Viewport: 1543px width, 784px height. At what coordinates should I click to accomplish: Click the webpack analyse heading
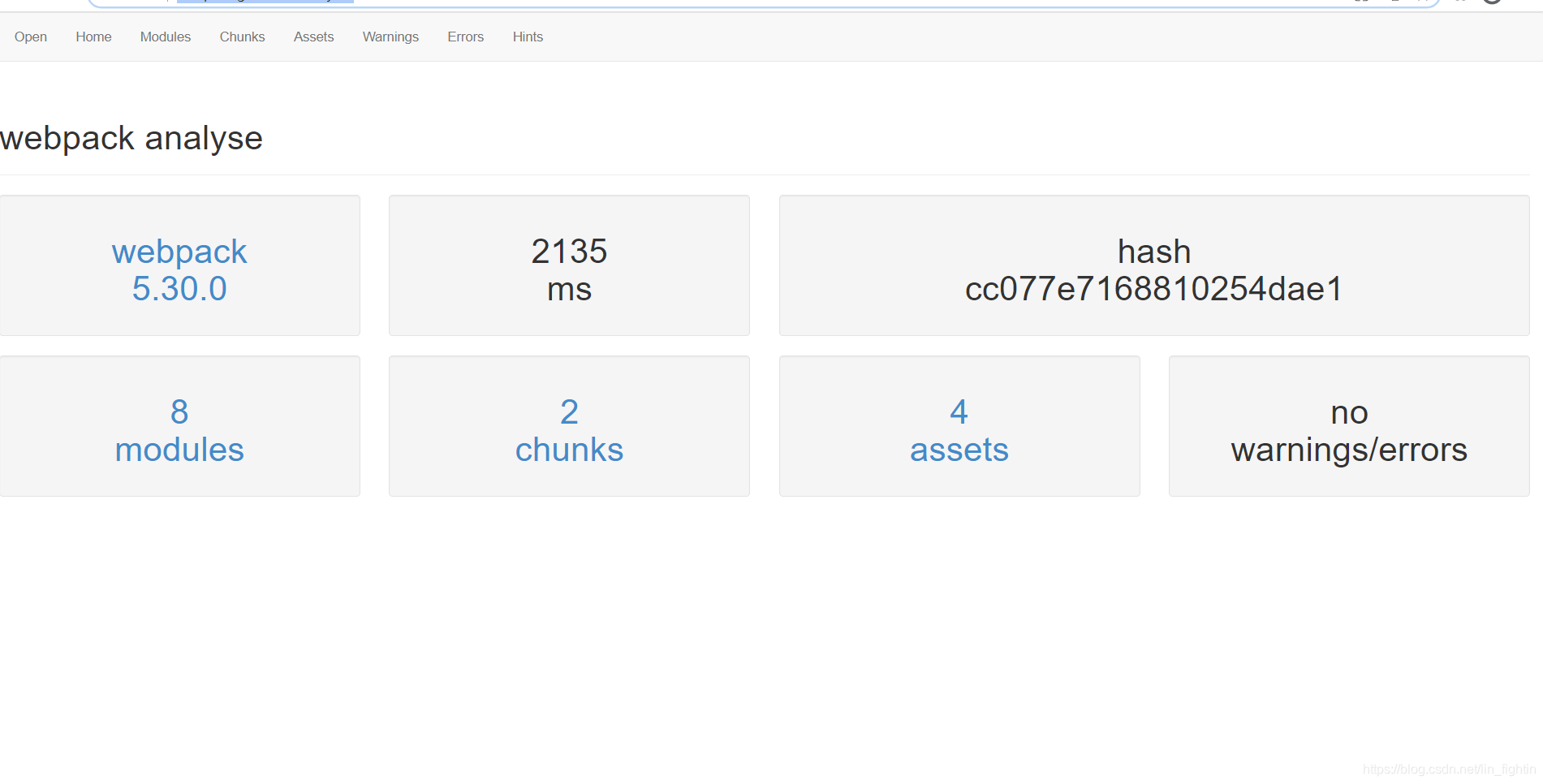(x=131, y=138)
